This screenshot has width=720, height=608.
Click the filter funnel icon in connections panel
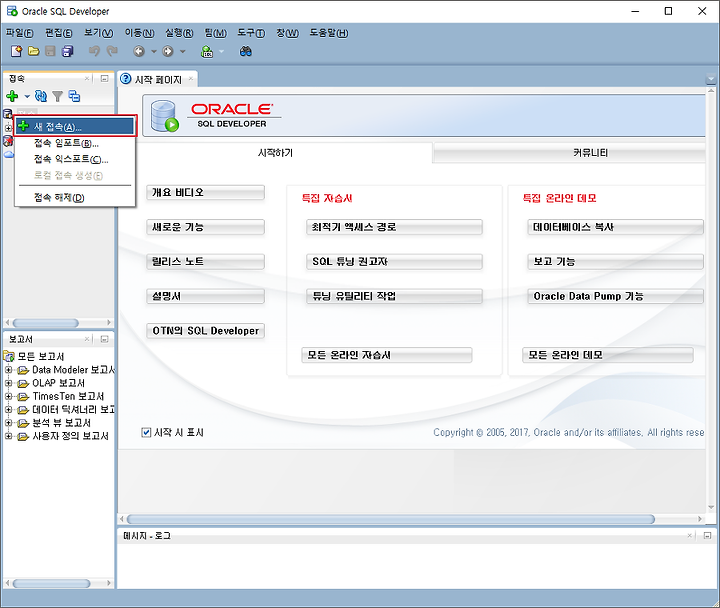coord(57,96)
